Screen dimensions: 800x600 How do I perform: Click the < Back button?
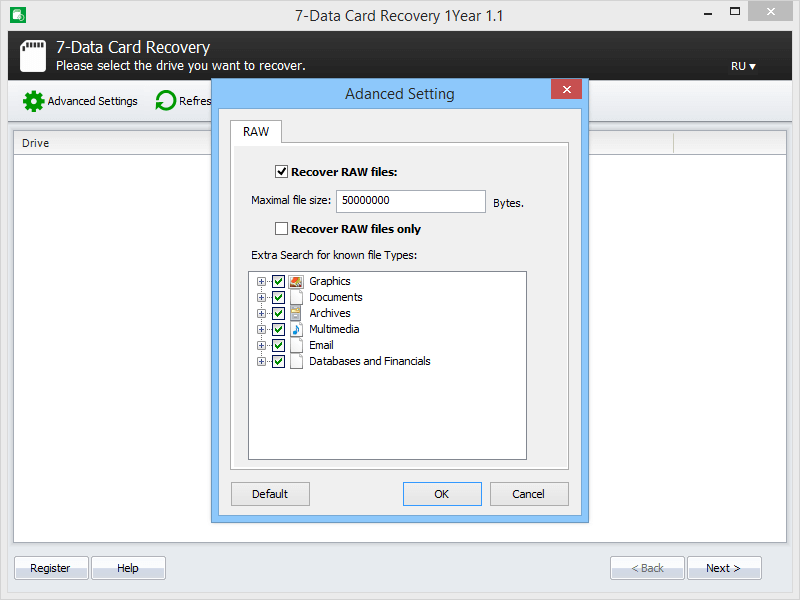tap(647, 568)
